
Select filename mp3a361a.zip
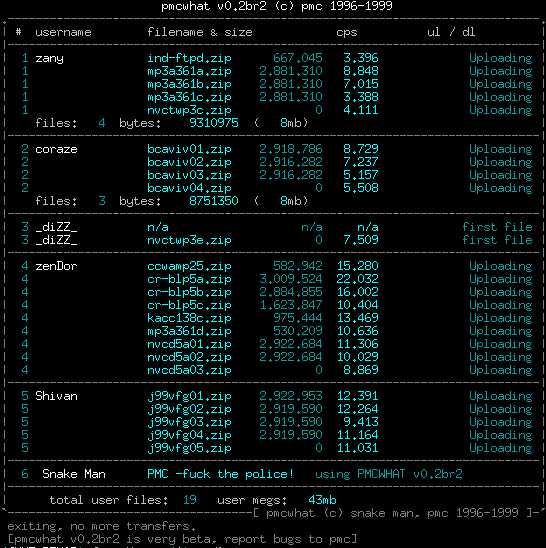click(x=189, y=71)
